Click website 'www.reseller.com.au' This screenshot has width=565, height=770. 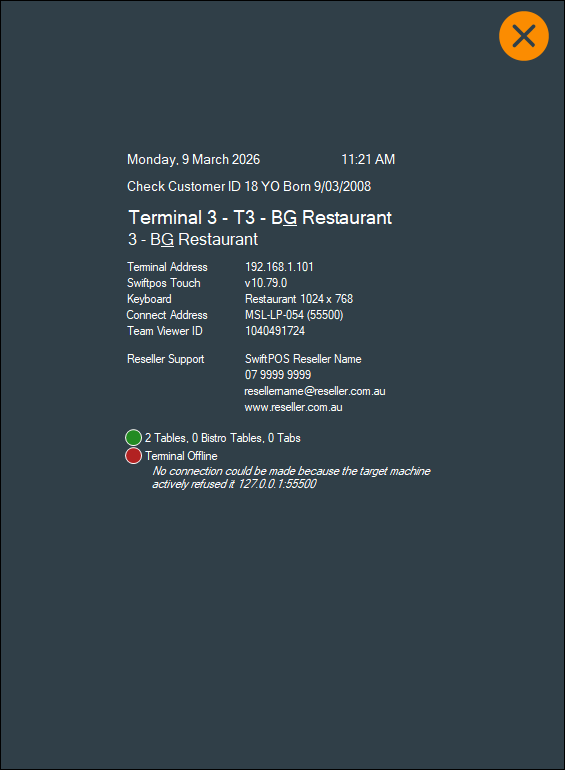pos(294,407)
